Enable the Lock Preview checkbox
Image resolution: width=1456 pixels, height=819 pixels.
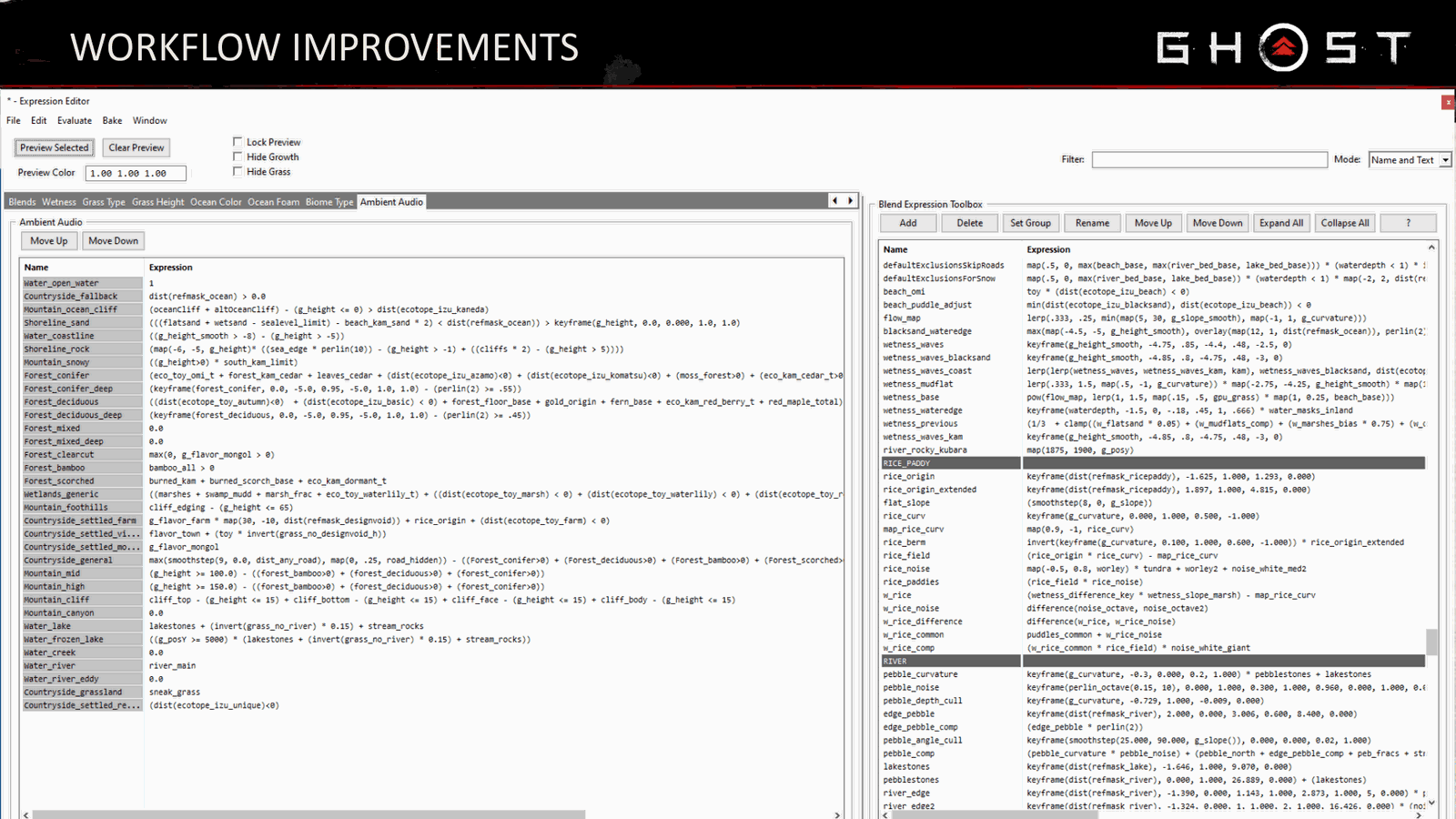(238, 142)
